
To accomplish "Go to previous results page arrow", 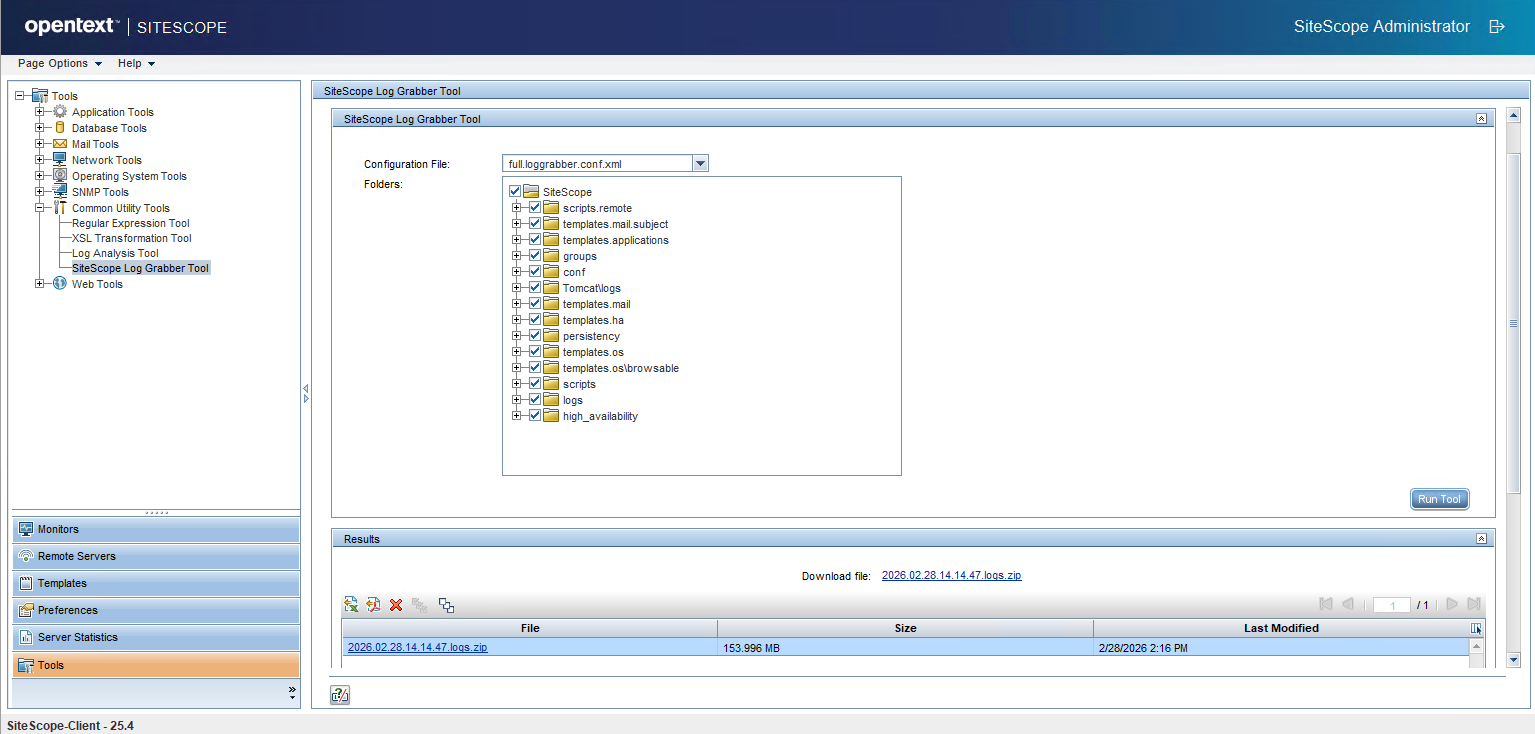I will pos(1348,604).
